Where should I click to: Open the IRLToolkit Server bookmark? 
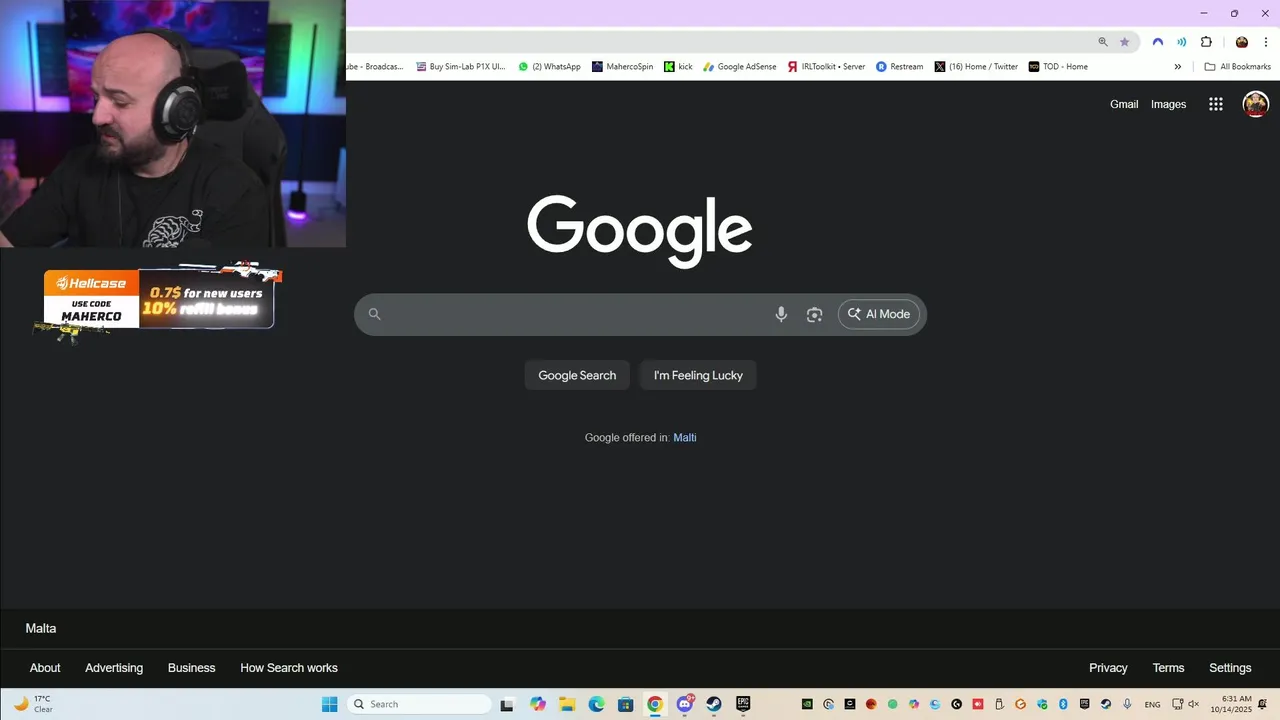click(x=827, y=67)
